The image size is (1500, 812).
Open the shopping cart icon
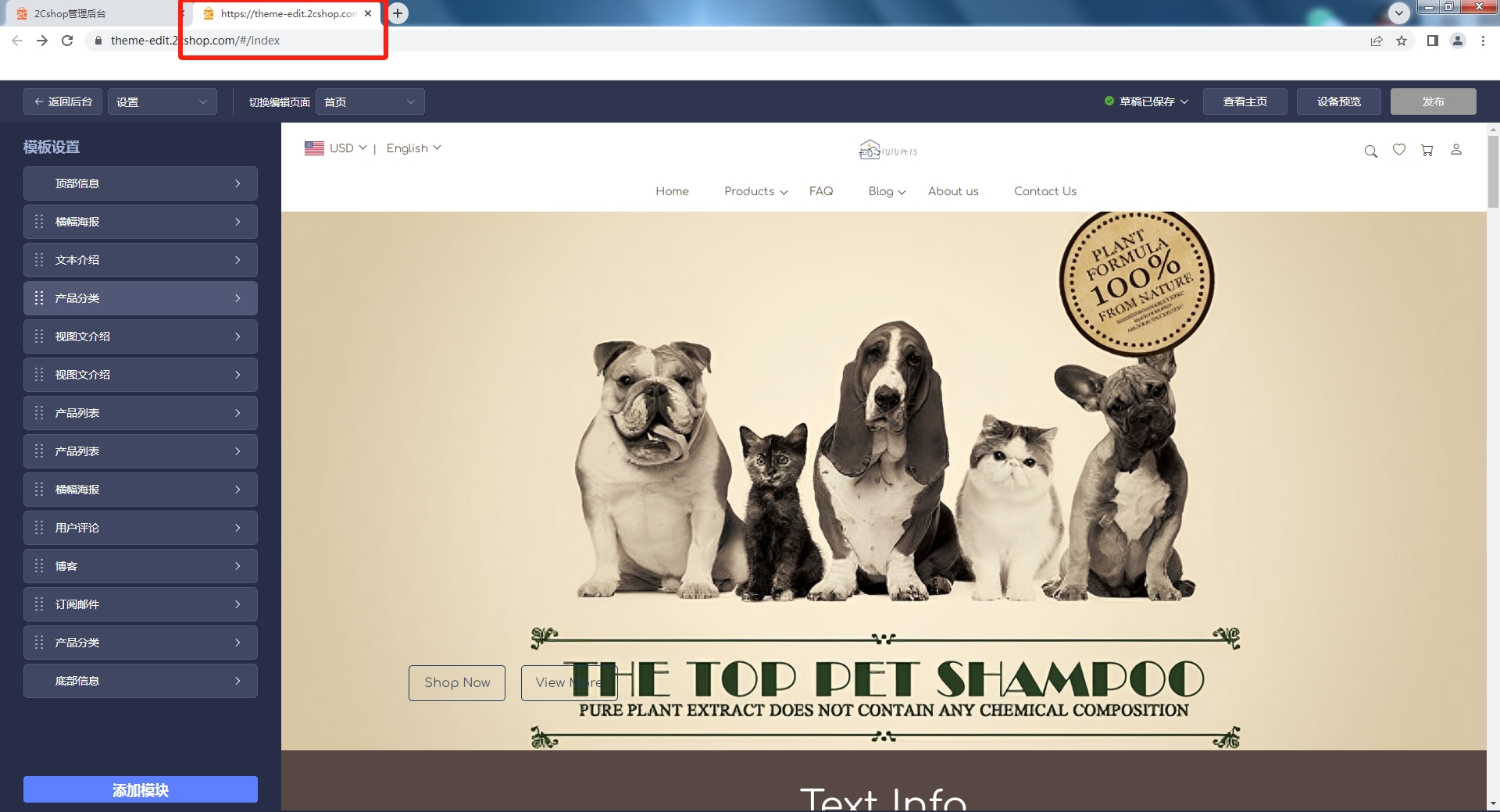click(1427, 150)
